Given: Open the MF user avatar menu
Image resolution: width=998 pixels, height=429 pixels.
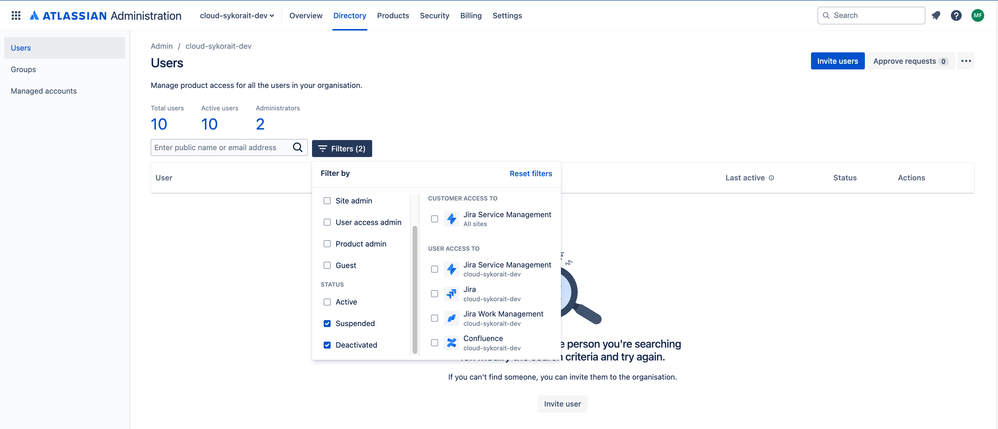Looking at the screenshot, I should click(978, 15).
